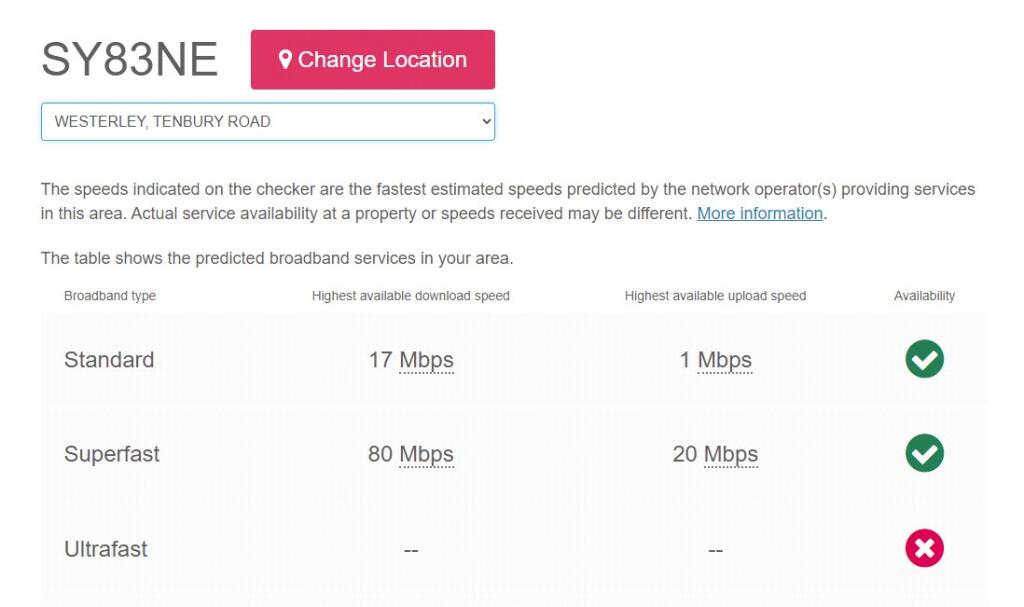Click Mbps abbreviation in Standard upload speed
1024x607 pixels.
click(724, 360)
